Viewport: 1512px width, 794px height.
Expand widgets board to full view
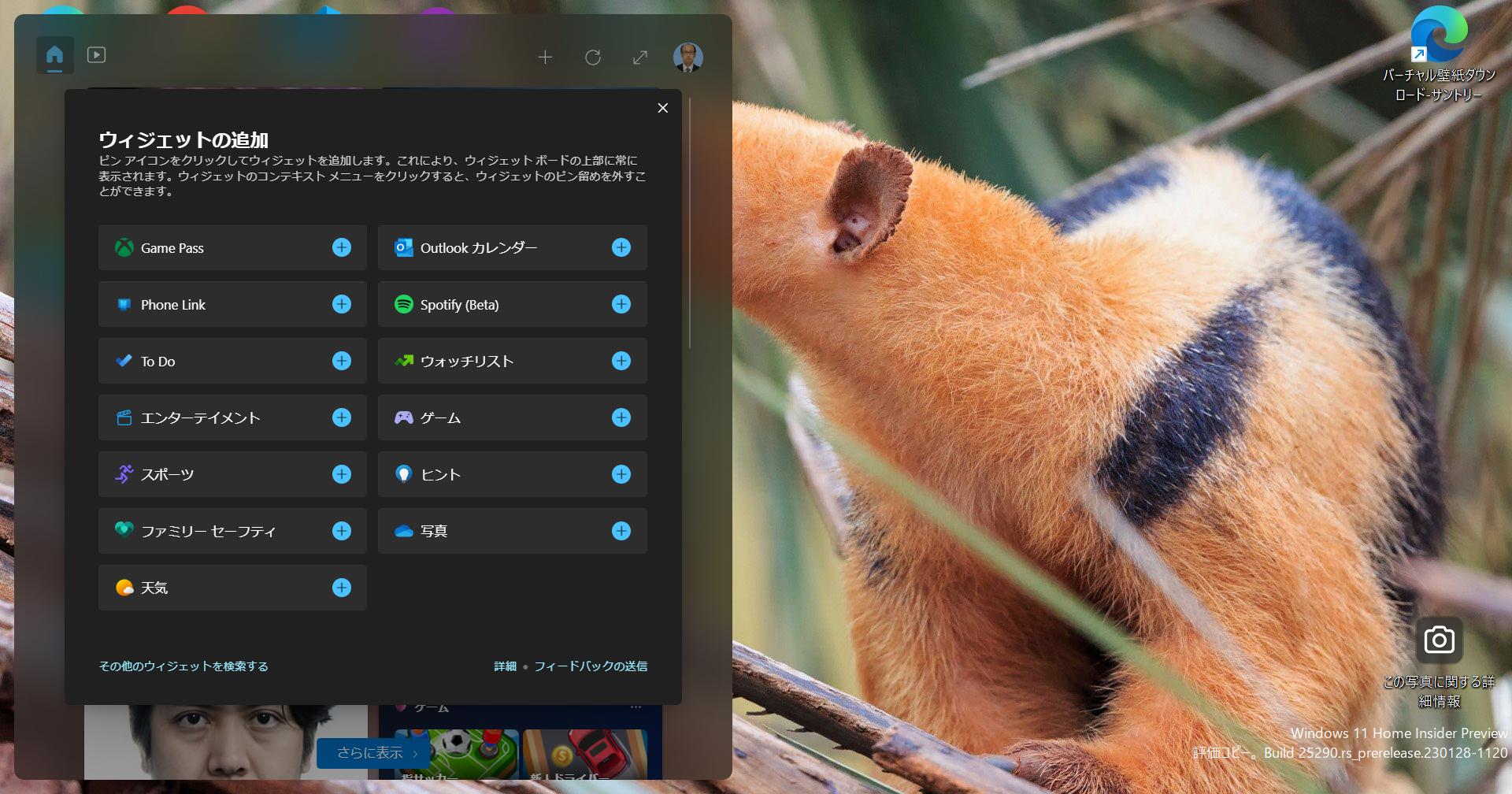click(640, 58)
